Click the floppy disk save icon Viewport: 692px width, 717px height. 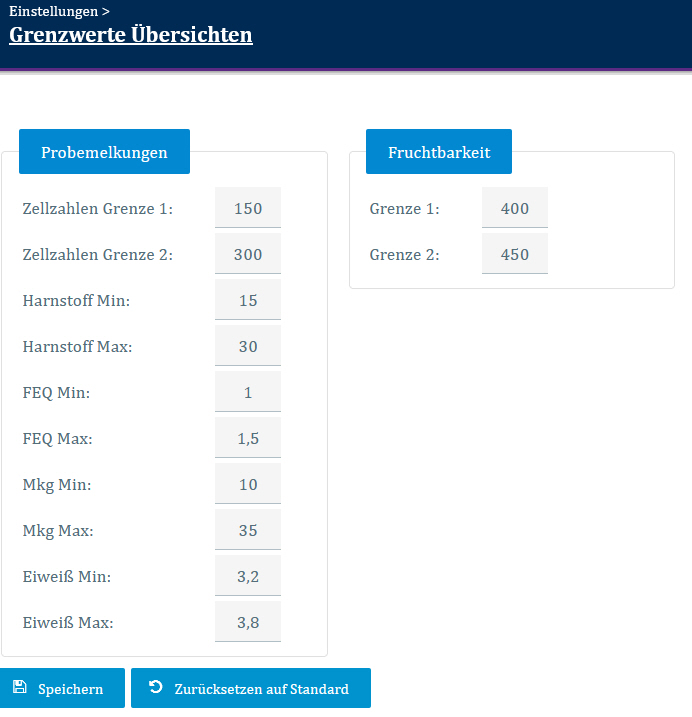(20, 687)
